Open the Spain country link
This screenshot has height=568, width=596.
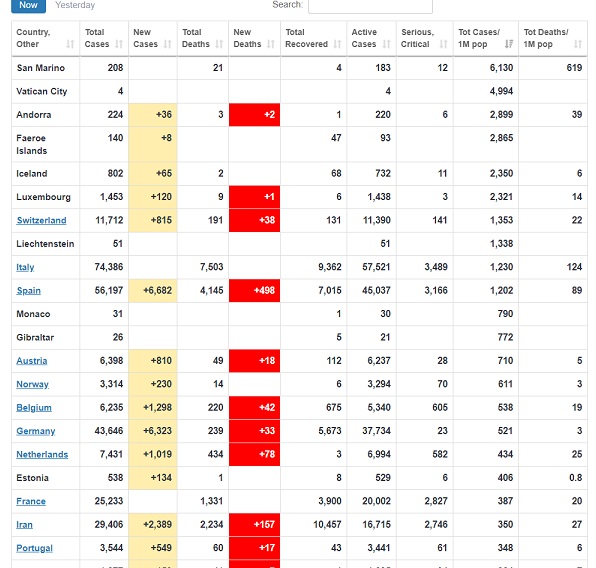29,291
